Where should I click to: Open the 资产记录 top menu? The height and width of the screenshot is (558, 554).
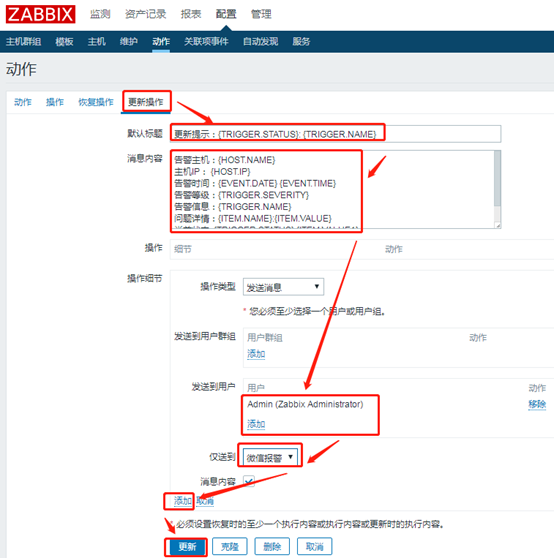click(x=145, y=14)
